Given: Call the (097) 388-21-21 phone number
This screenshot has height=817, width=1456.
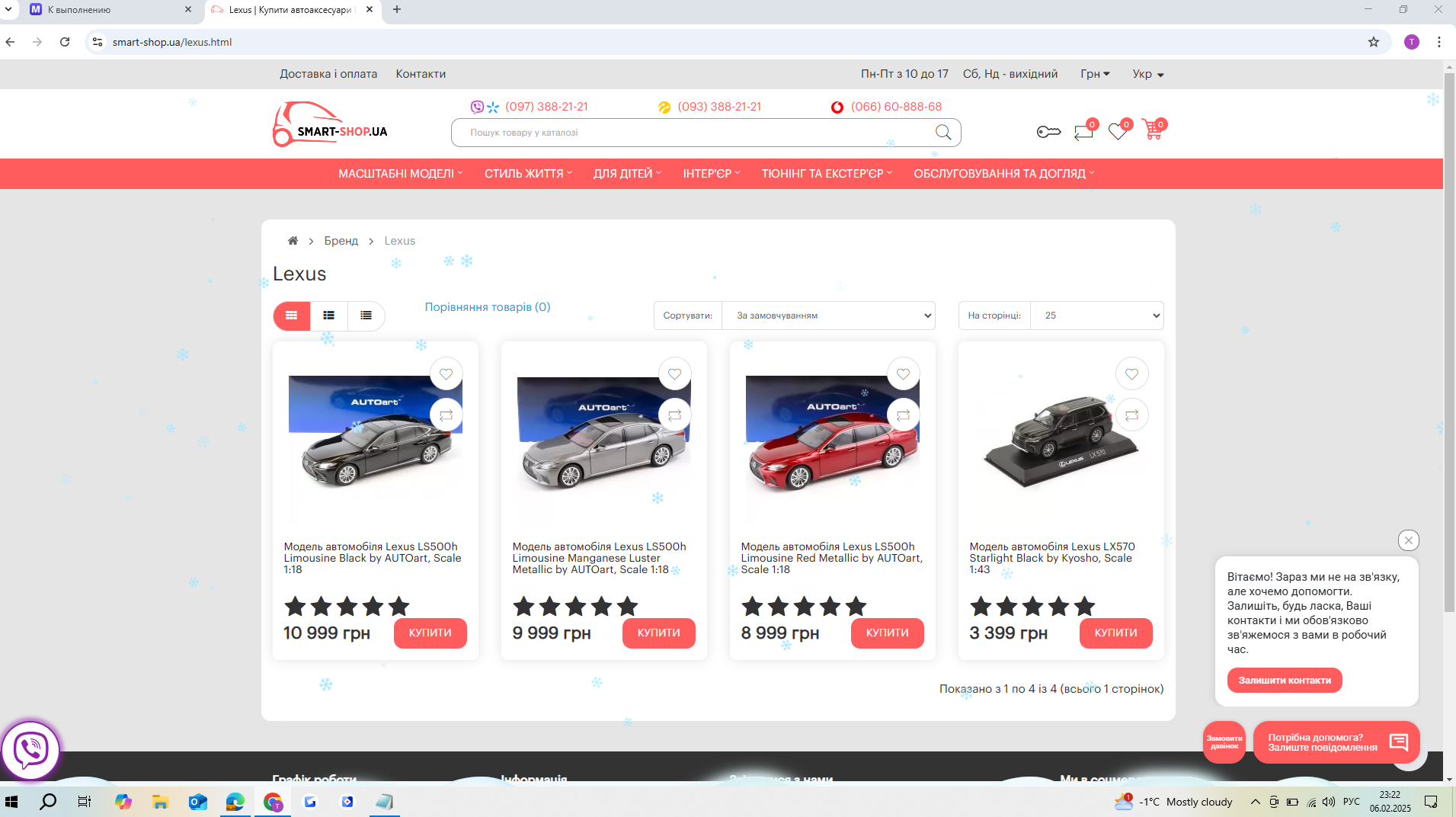Looking at the screenshot, I should [546, 107].
